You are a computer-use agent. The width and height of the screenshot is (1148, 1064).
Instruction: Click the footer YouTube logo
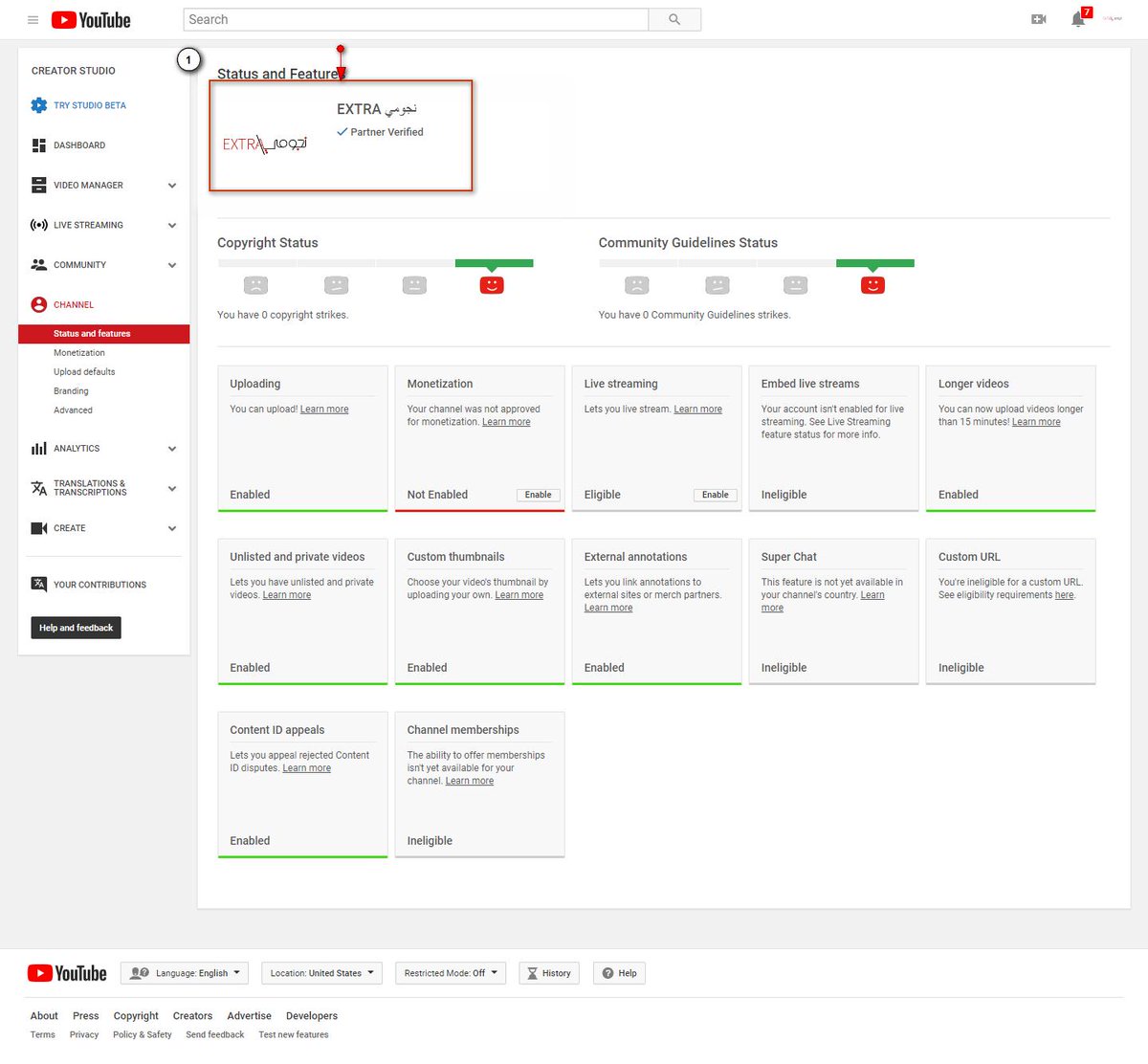pyautogui.click(x=67, y=973)
